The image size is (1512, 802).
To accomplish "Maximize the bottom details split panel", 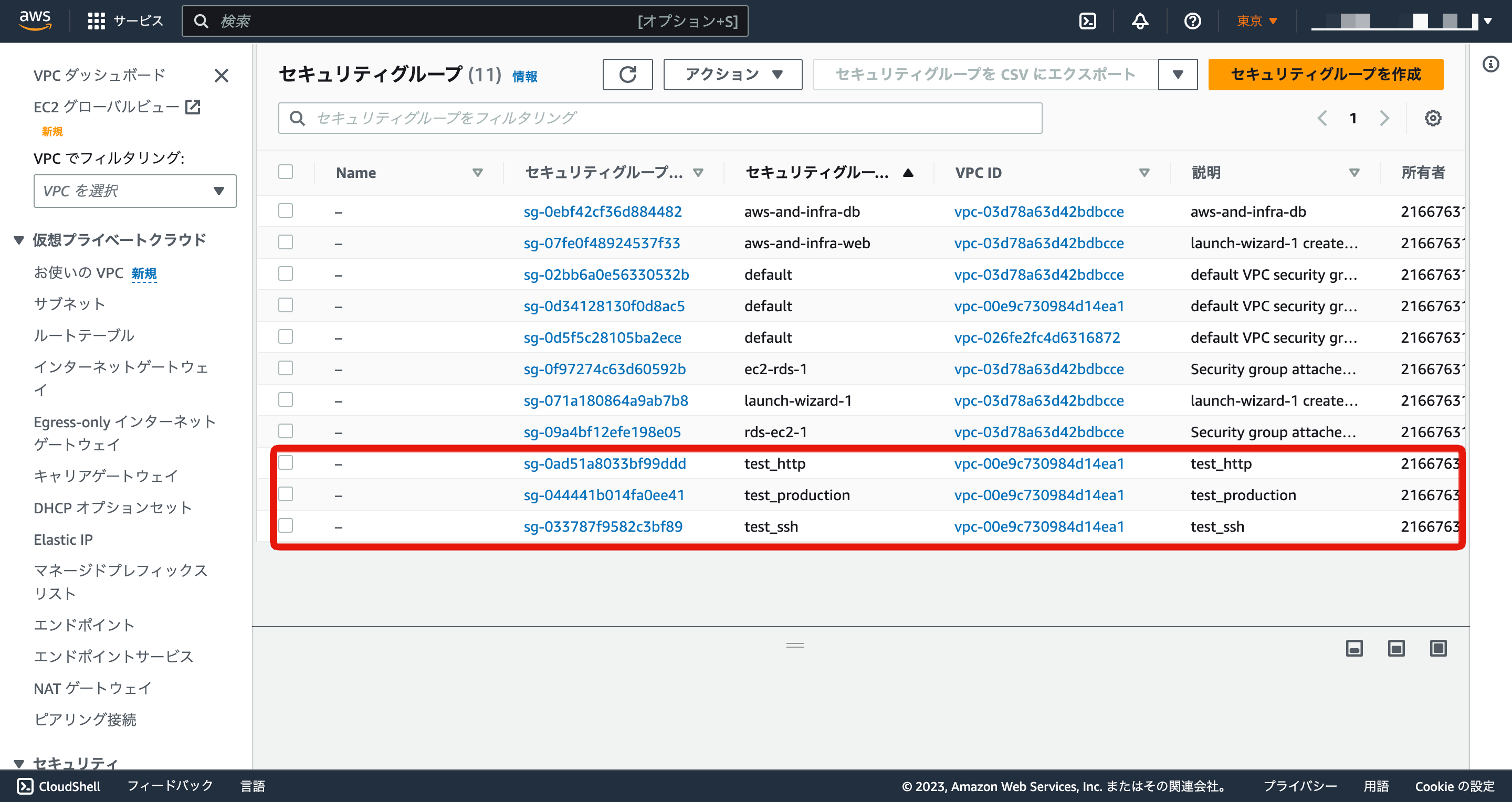I will [x=1438, y=648].
